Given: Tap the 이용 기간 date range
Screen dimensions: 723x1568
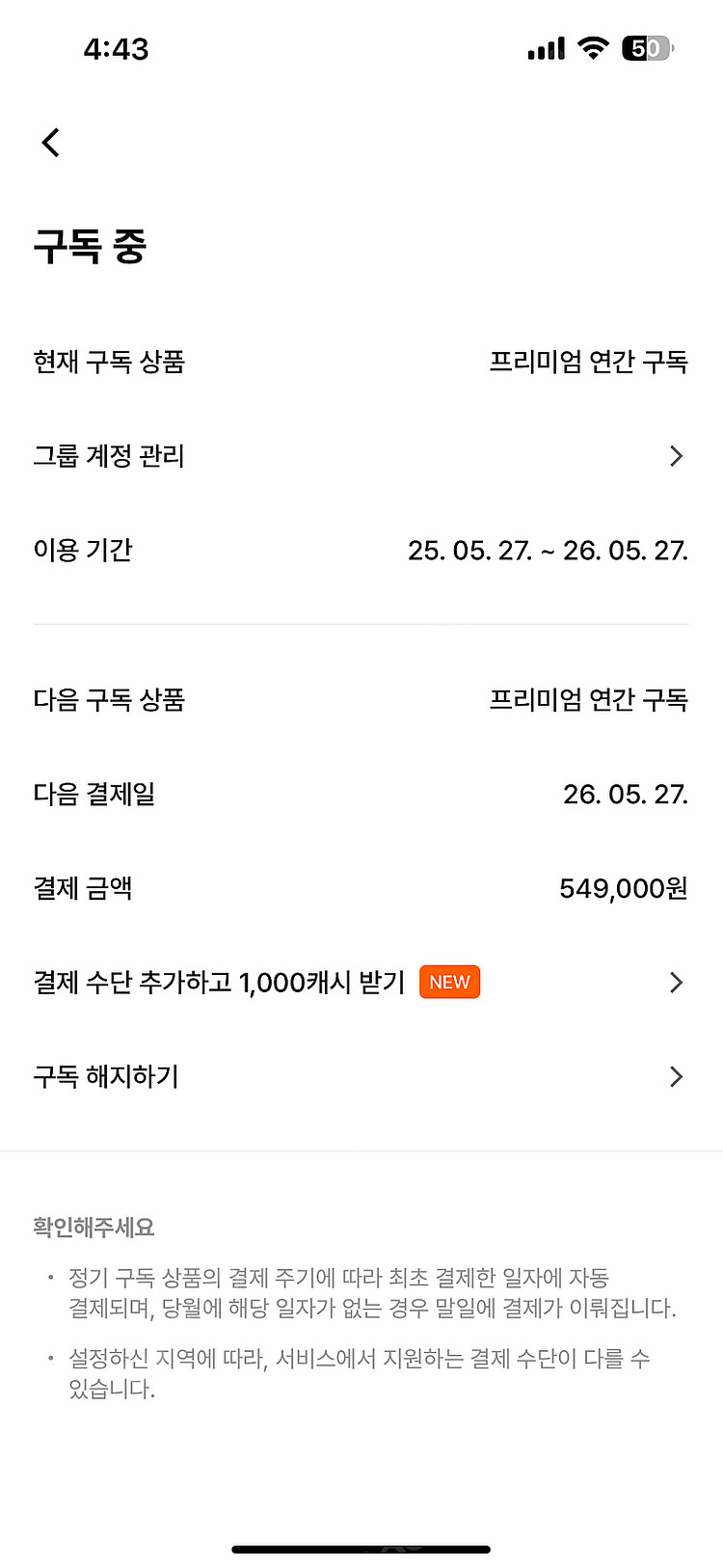Looking at the screenshot, I should (x=548, y=551).
